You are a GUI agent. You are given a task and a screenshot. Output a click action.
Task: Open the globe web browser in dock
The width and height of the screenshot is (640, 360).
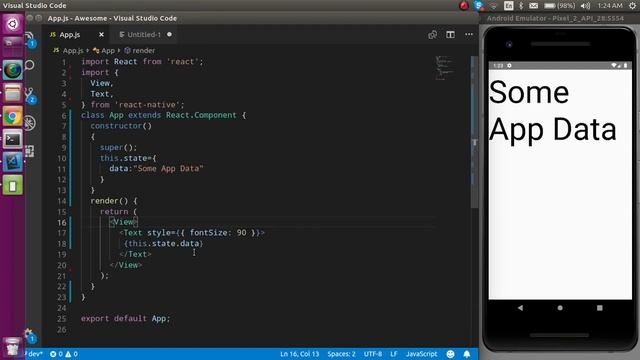13,70
